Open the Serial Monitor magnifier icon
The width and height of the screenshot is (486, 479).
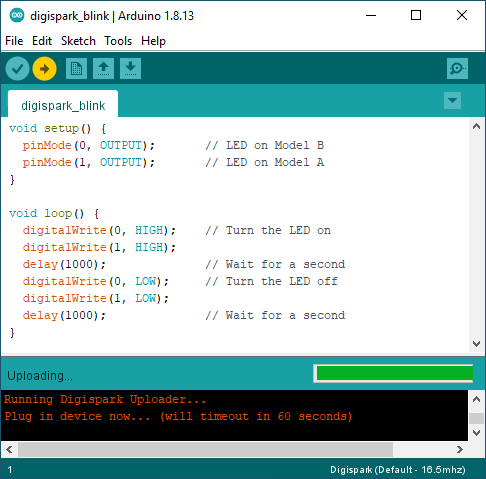coord(457,69)
